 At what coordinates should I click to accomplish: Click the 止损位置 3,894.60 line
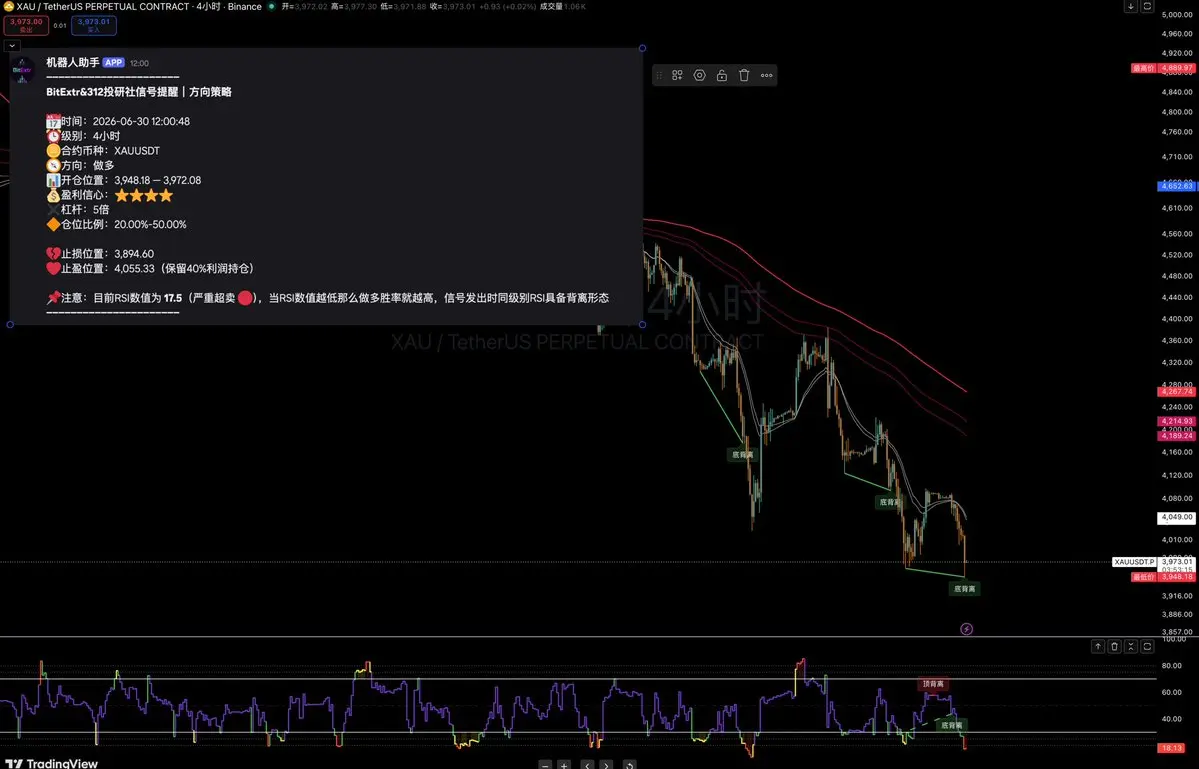pyautogui.click(x=100, y=254)
